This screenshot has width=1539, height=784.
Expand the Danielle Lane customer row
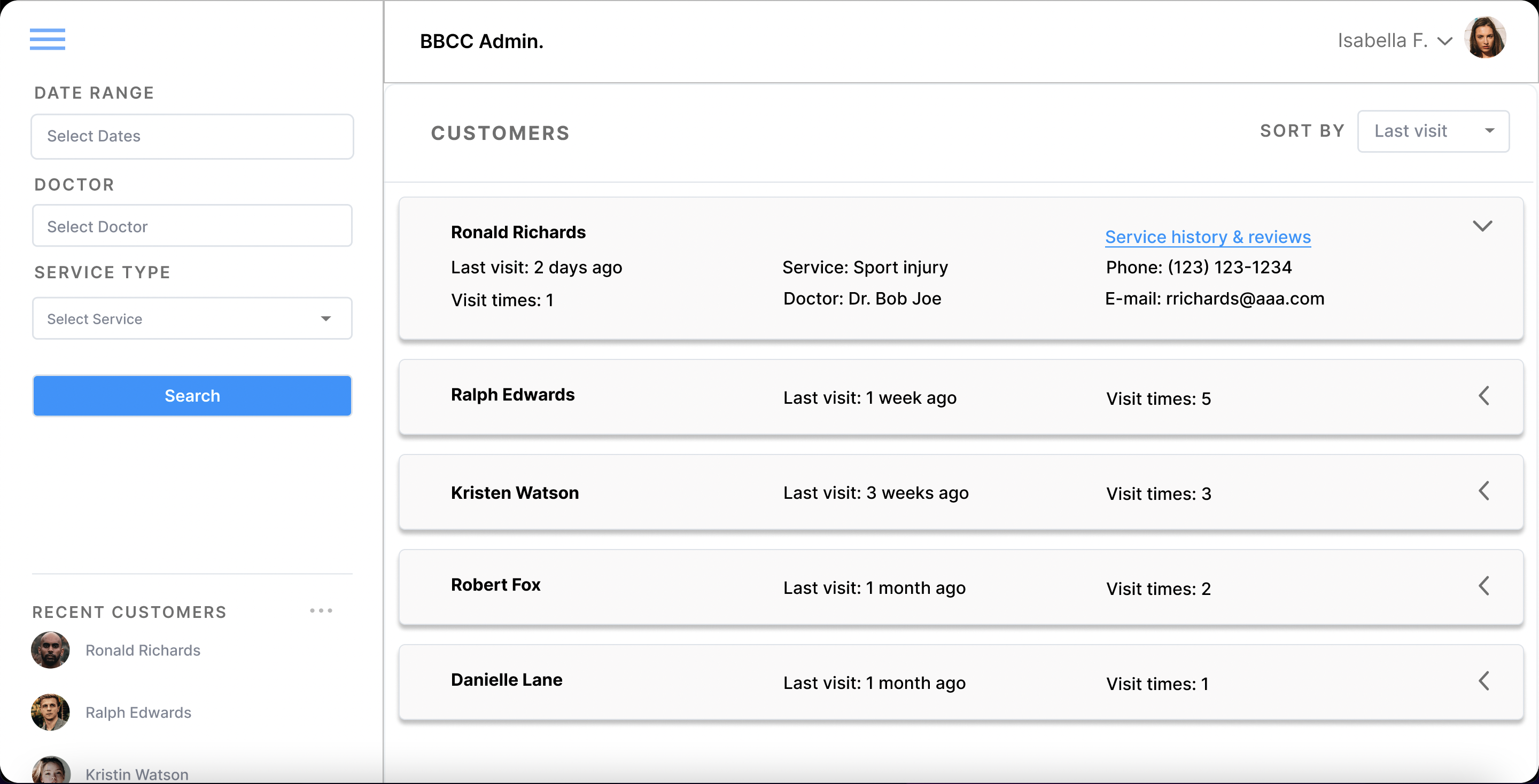point(1483,681)
